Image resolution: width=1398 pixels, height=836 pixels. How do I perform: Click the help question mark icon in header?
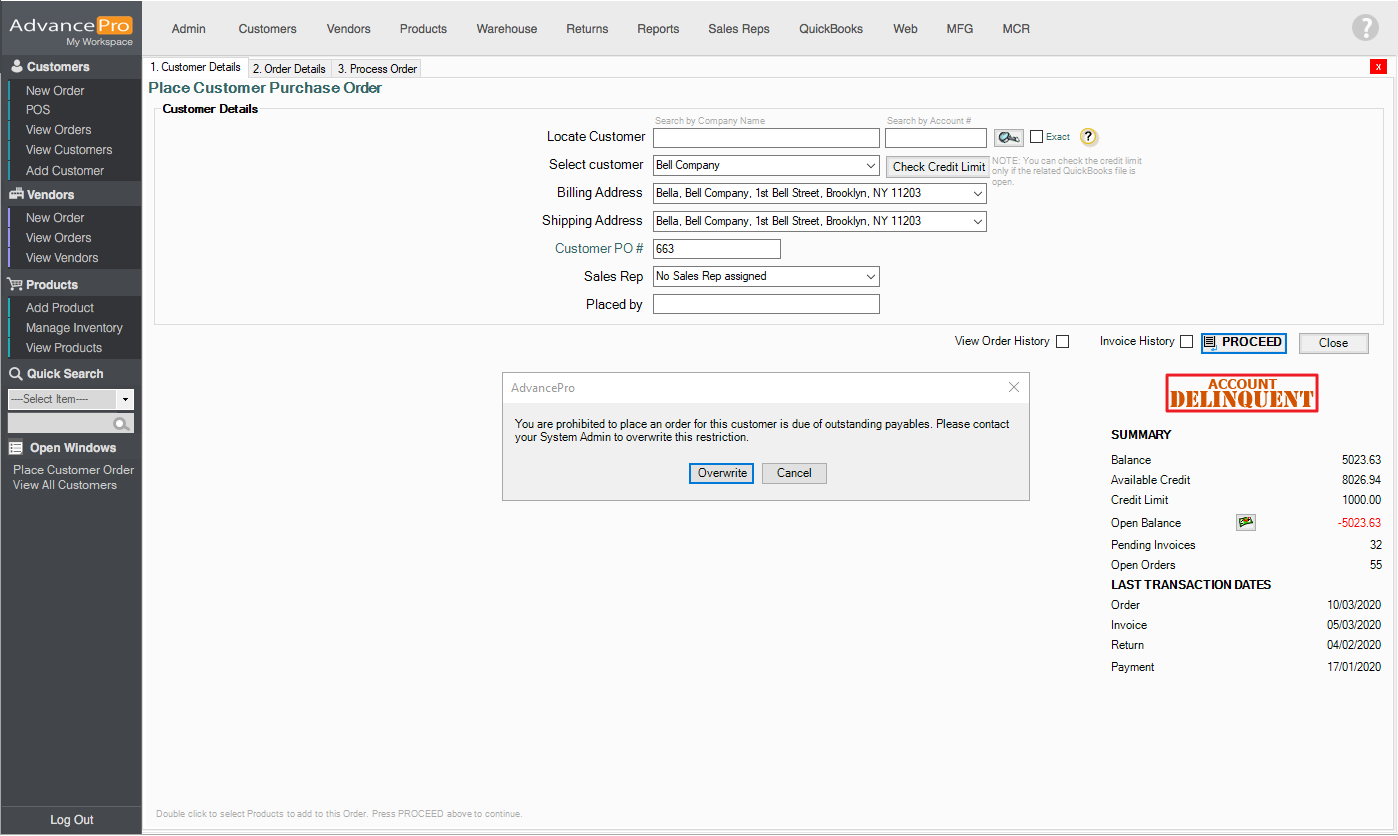click(1364, 28)
